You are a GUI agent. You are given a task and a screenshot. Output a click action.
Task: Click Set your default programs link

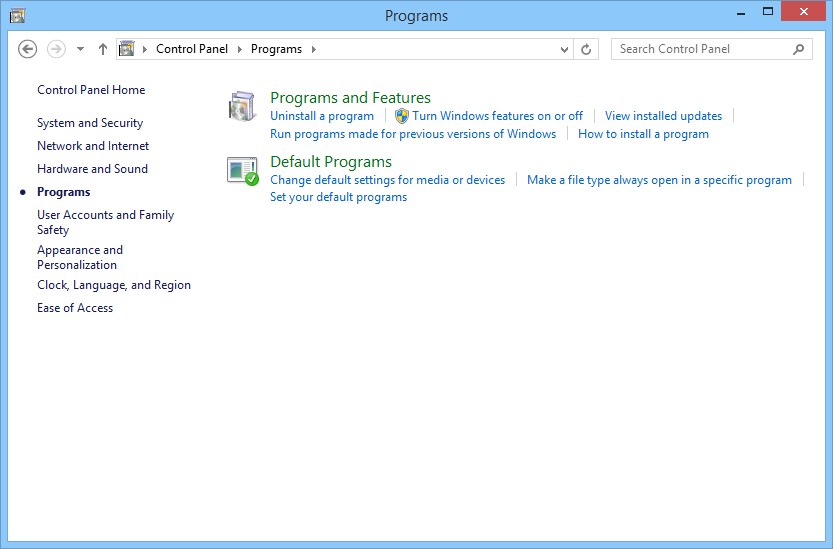click(x=338, y=197)
